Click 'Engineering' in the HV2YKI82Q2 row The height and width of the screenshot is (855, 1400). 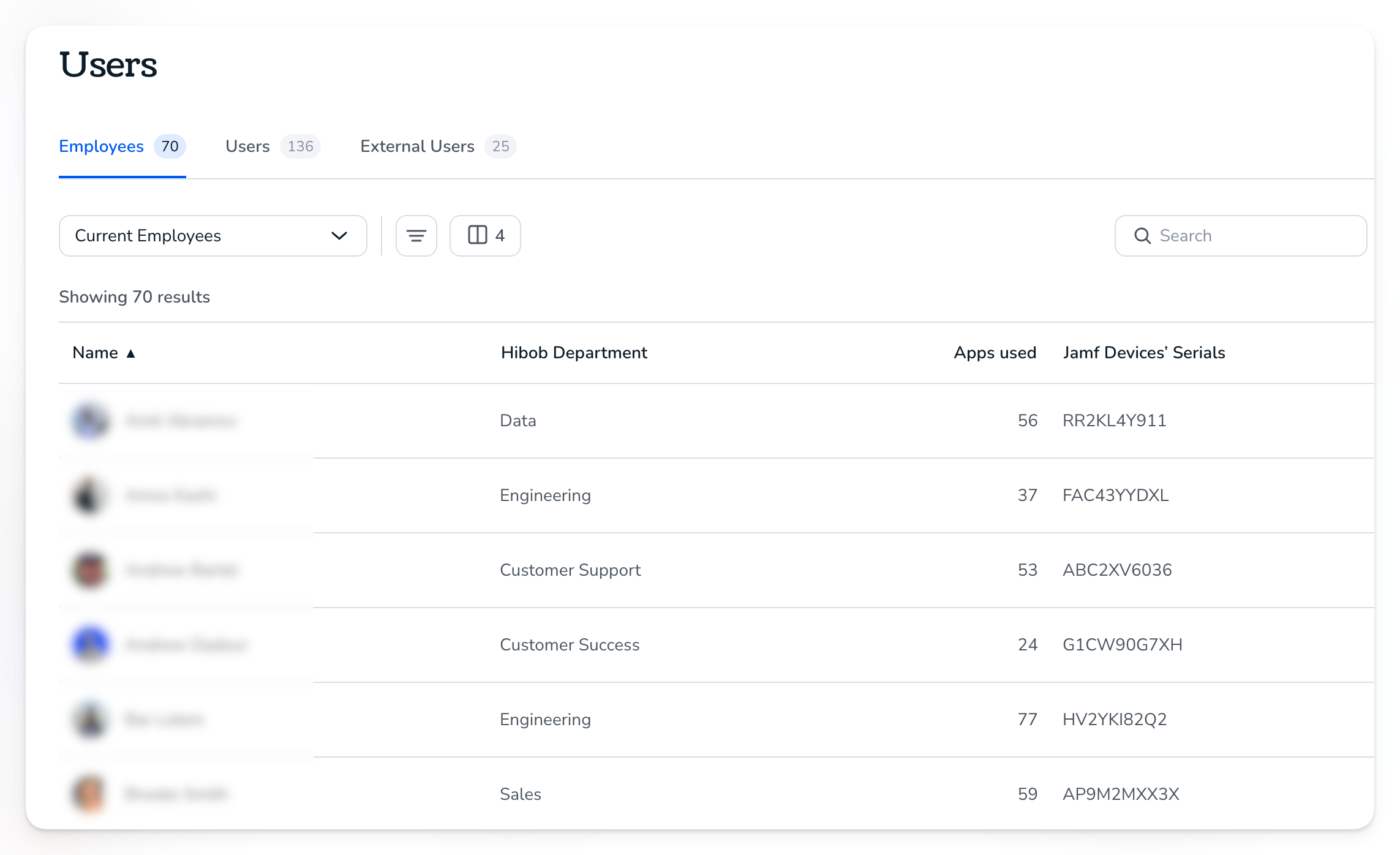[546, 720]
